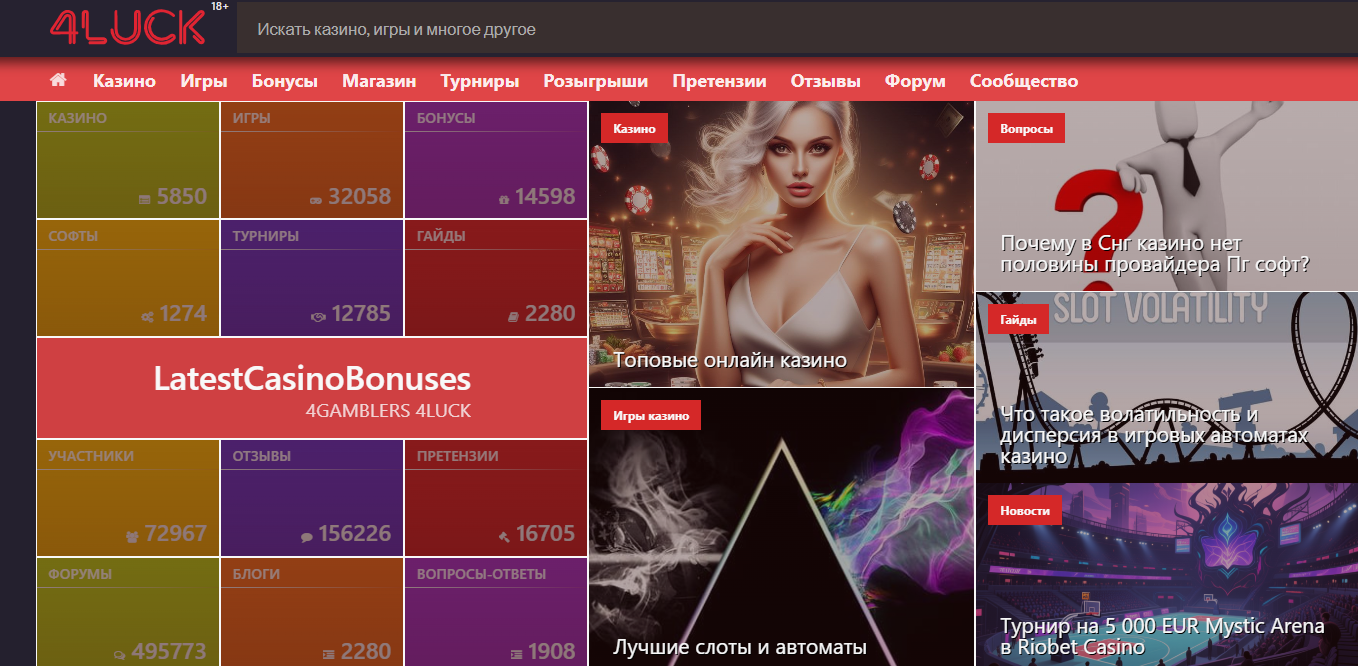The height and width of the screenshot is (666, 1358).
Task: Open the Slot Volatility guide thumbnail
Action: click(1166, 388)
